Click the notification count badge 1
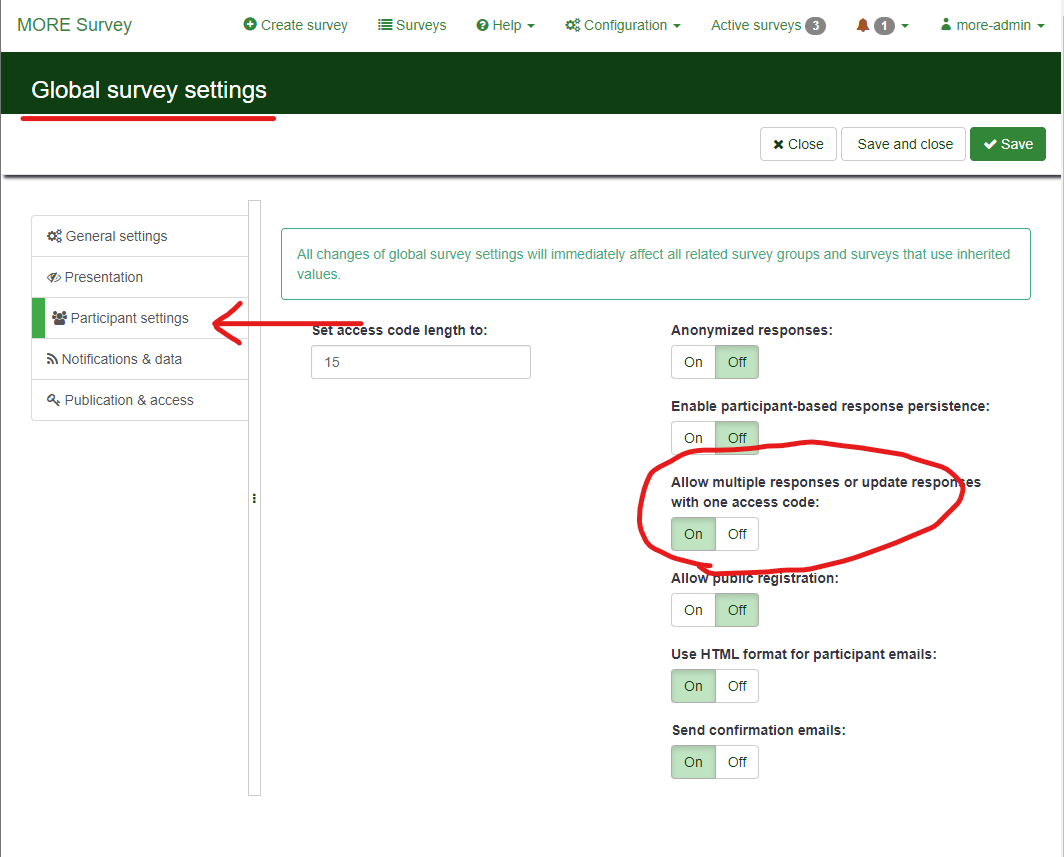 884,26
